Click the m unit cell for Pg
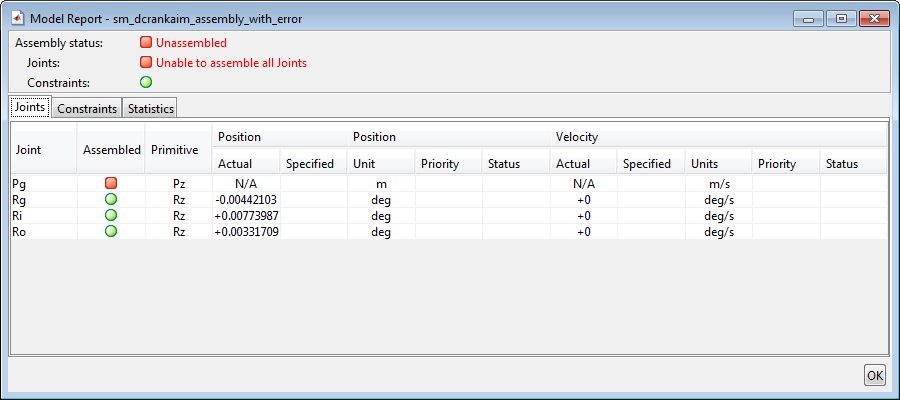Screen dimensions: 900x400 point(381,184)
